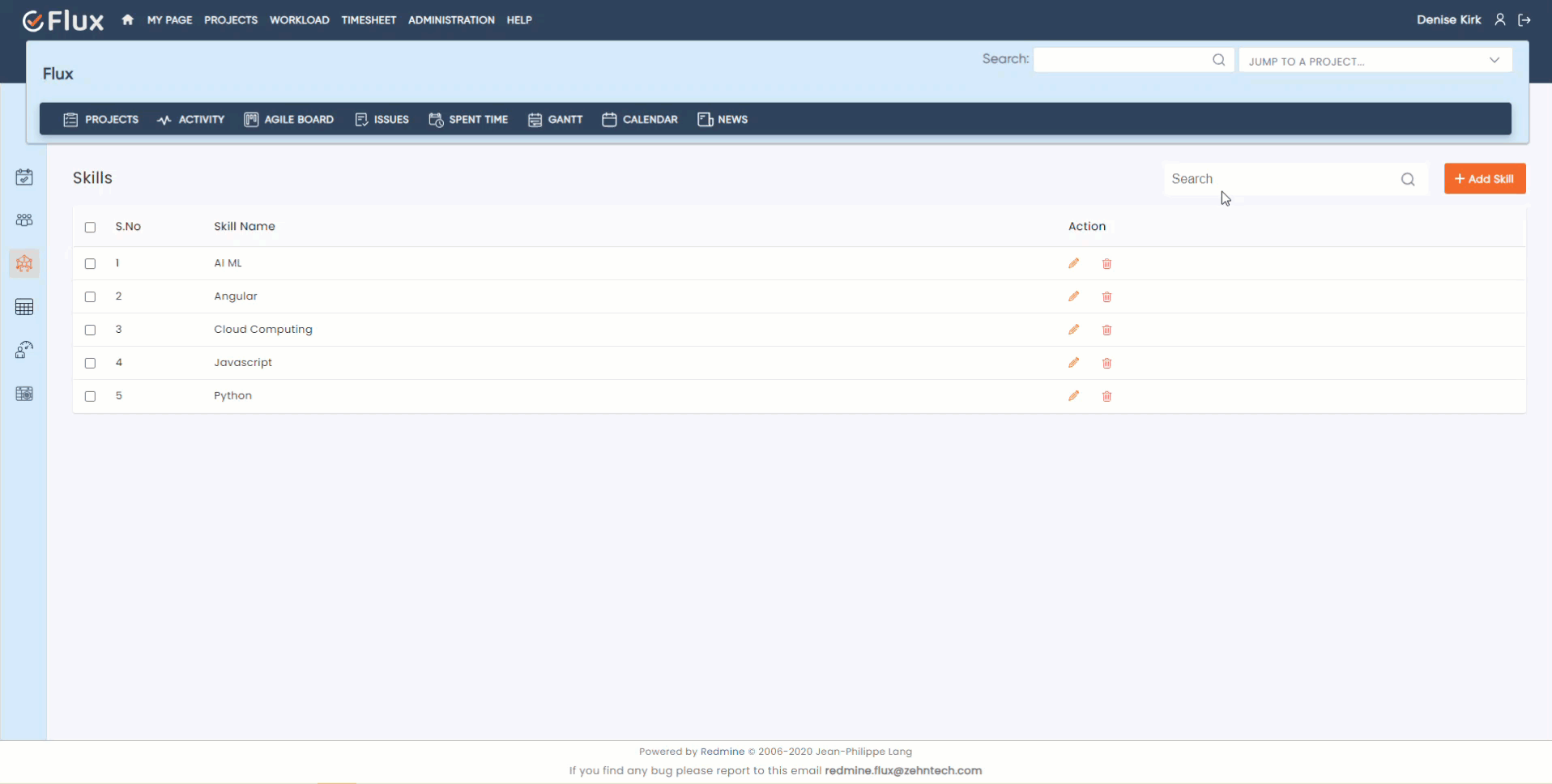Click the logout icon in top-right corner
Screen dimensions: 1552x784
click(1524, 20)
